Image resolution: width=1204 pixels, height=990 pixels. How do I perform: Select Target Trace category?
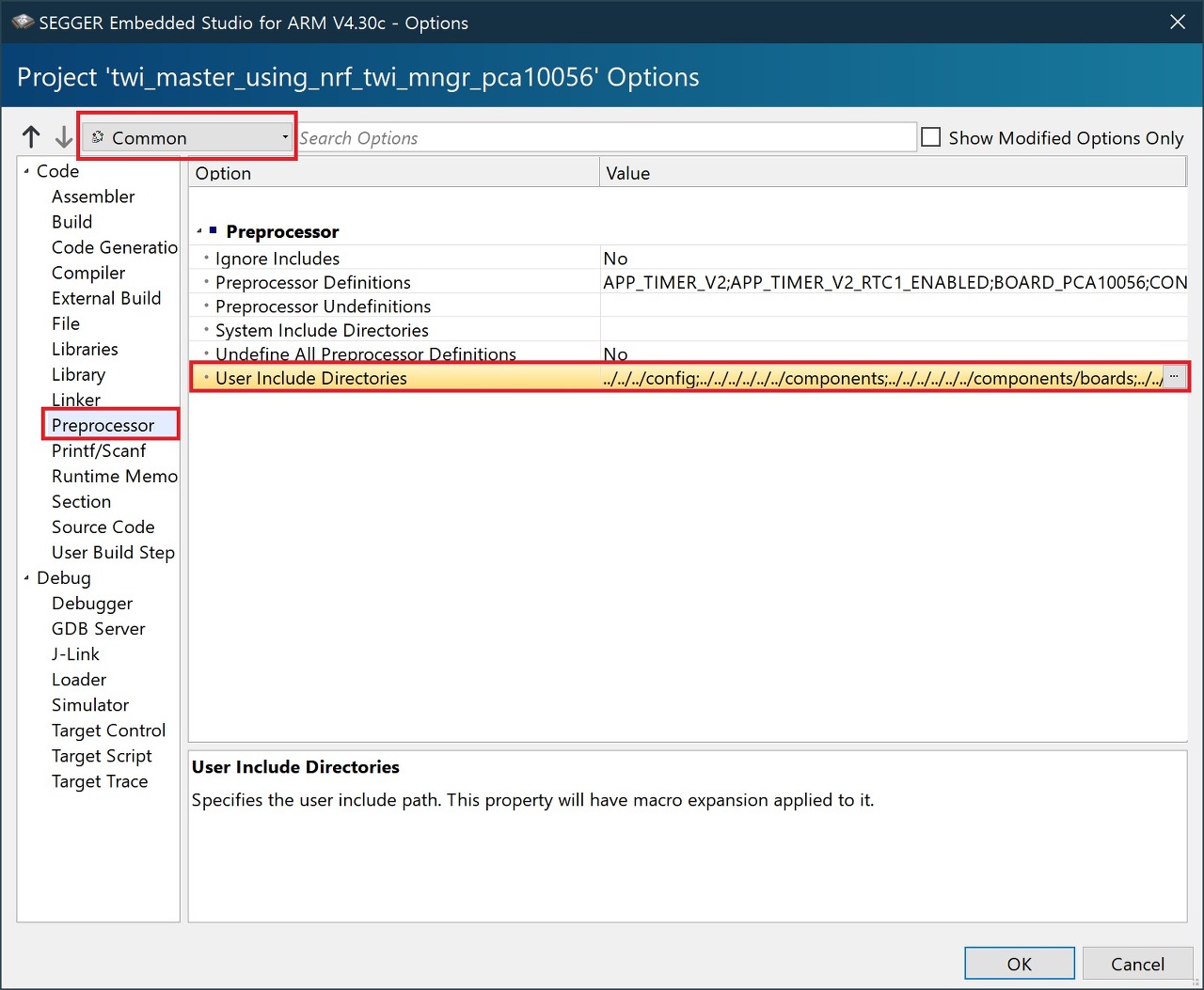coord(100,780)
